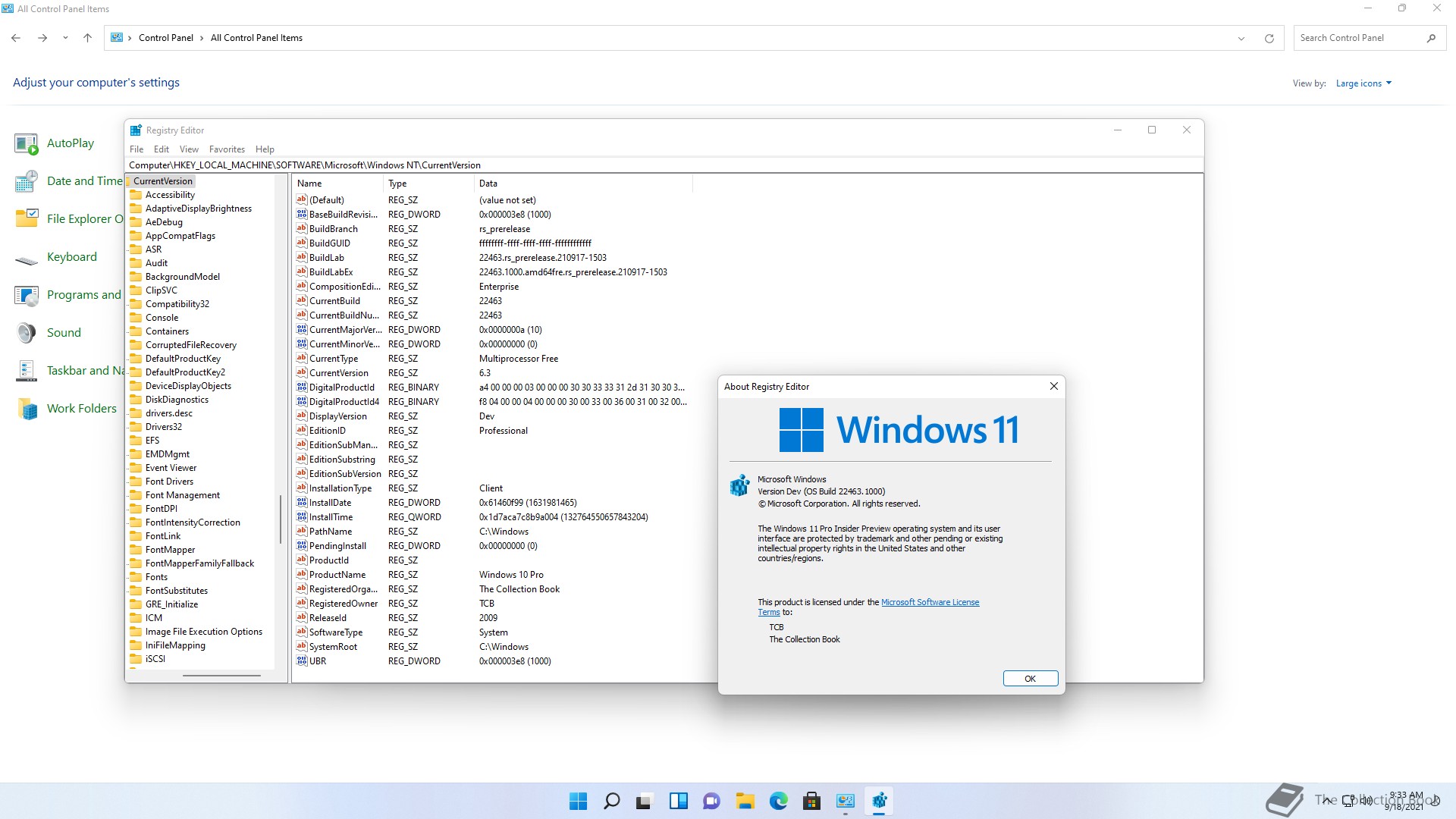Select the BuildLabEx registry value

[331, 272]
